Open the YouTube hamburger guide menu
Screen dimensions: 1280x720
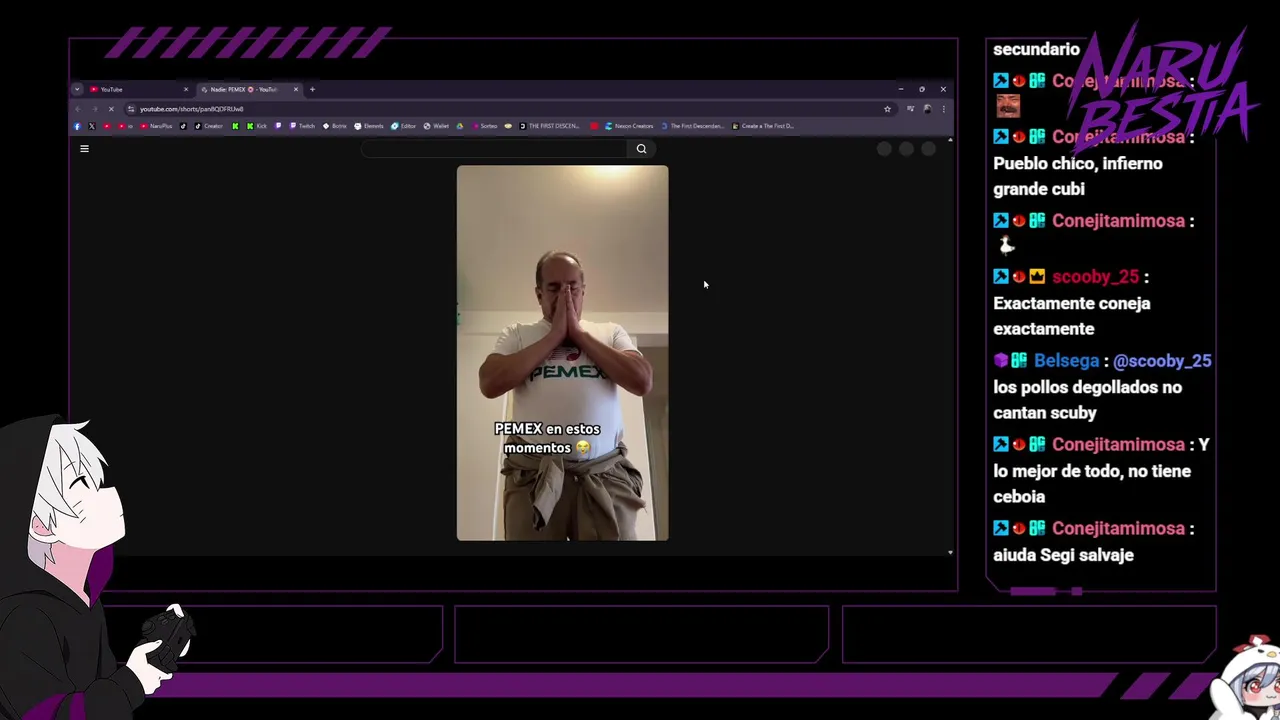[x=84, y=149]
